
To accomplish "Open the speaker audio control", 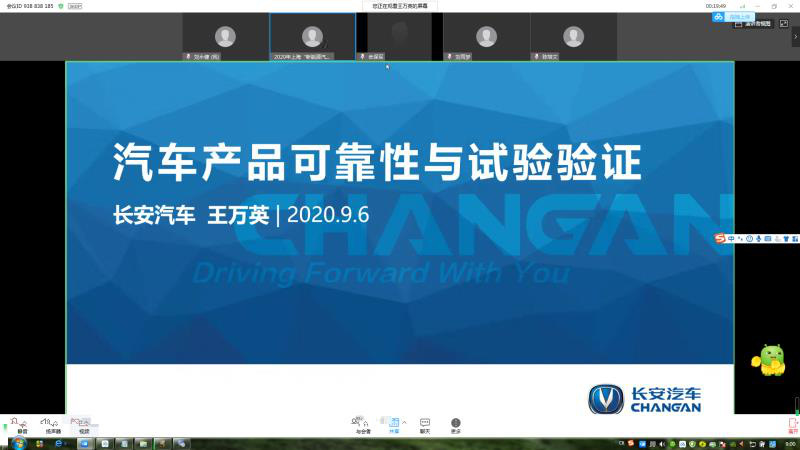I will click(52, 425).
